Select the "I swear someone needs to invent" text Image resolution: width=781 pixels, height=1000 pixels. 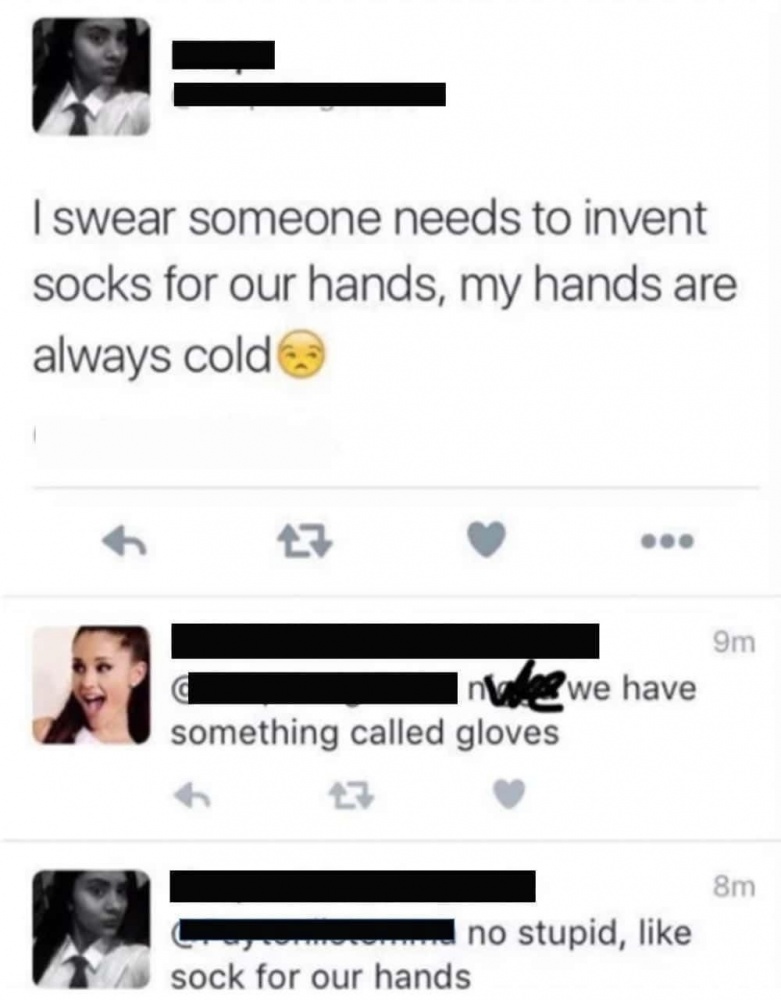click(x=370, y=219)
